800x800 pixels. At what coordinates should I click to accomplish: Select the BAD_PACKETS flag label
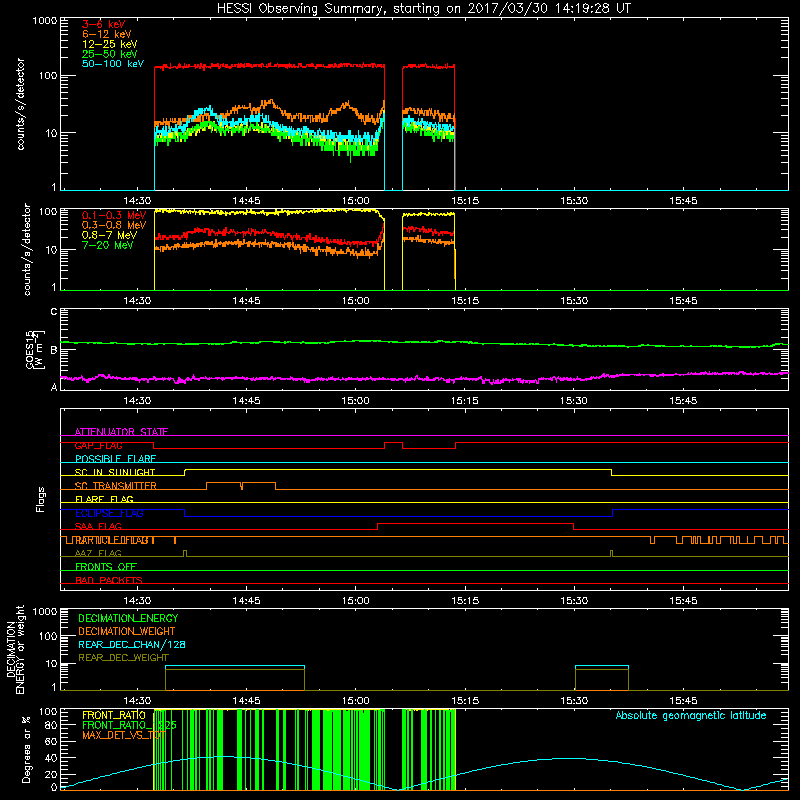pyautogui.click(x=109, y=580)
